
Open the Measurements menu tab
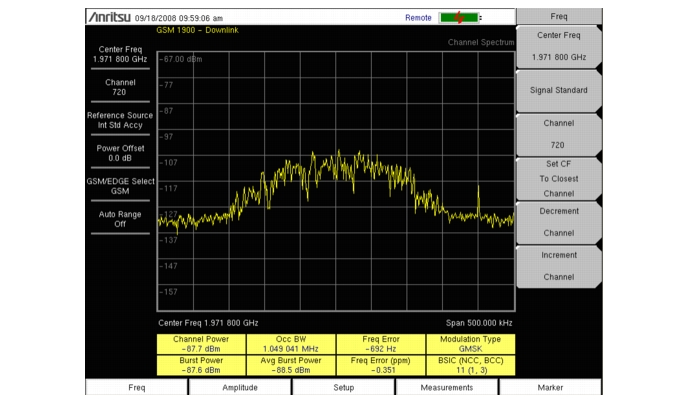click(447, 387)
